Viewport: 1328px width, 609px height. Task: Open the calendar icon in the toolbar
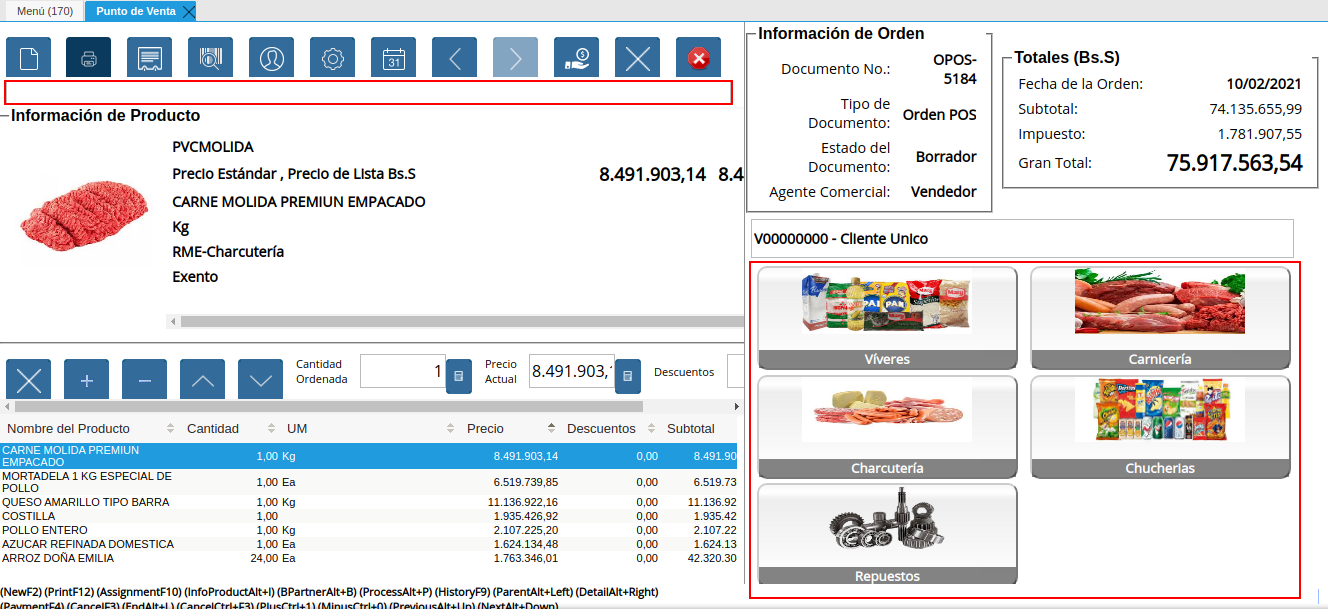pyautogui.click(x=393, y=57)
